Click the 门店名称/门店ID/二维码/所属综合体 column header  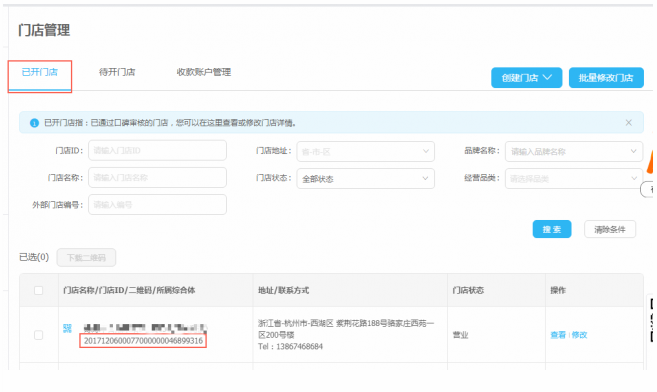(x=129, y=290)
